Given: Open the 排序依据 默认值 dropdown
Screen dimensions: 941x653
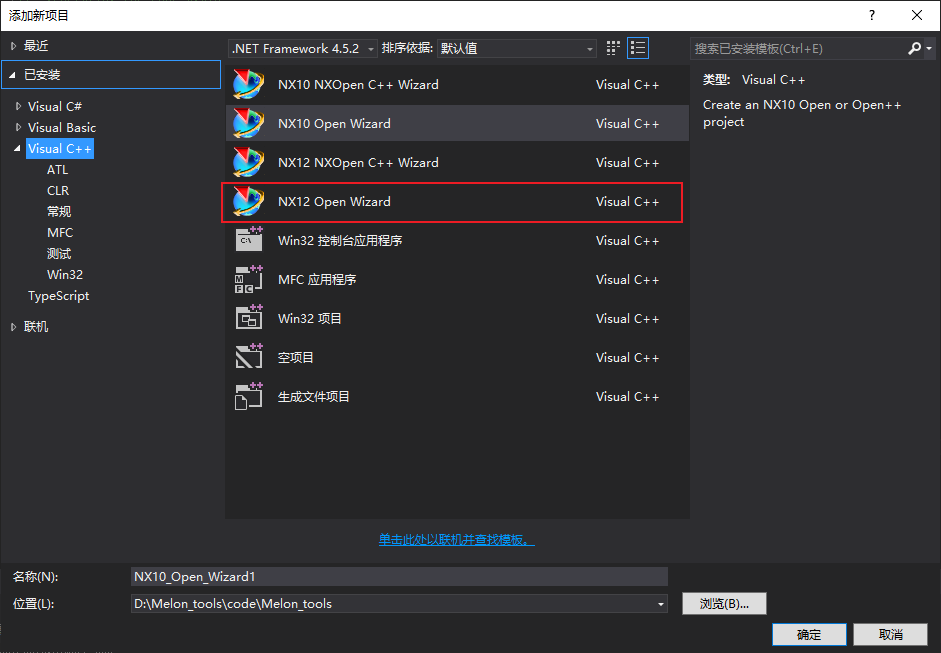Looking at the screenshot, I should pyautogui.click(x=517, y=49).
